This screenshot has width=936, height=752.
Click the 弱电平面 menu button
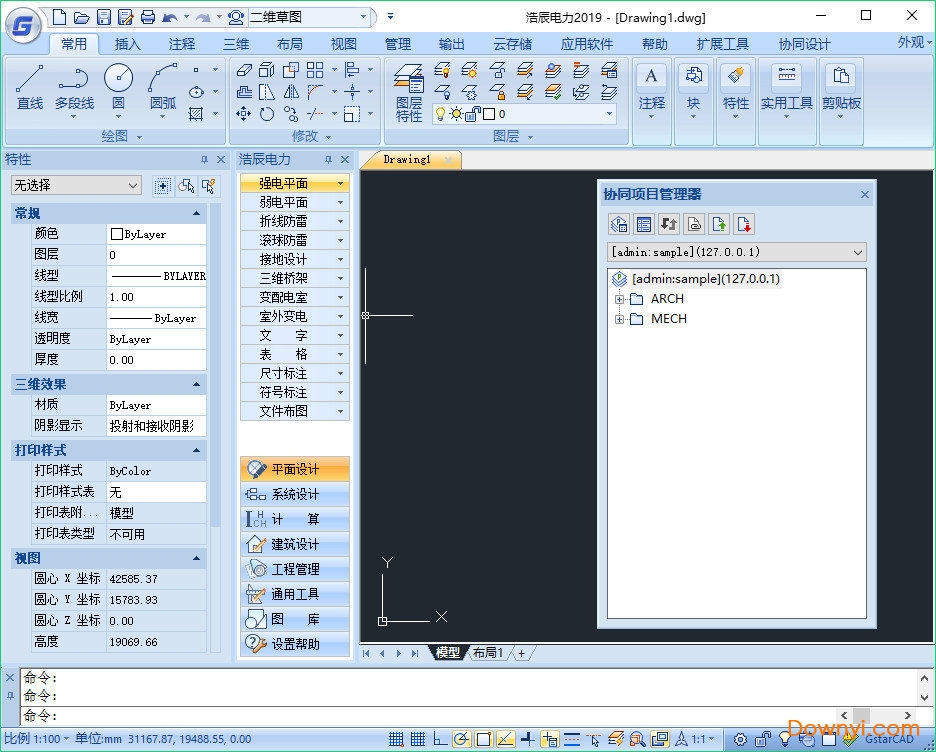point(295,202)
